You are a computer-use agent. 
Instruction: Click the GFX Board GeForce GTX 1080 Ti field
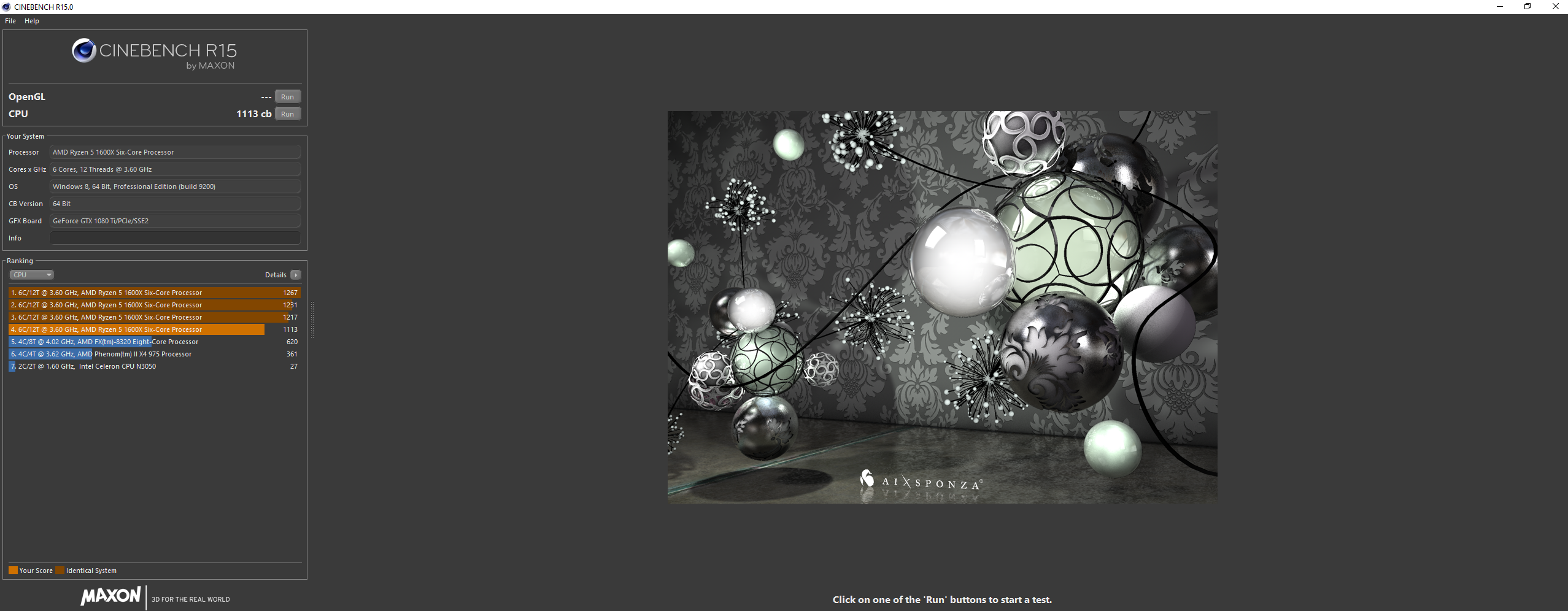(x=175, y=221)
